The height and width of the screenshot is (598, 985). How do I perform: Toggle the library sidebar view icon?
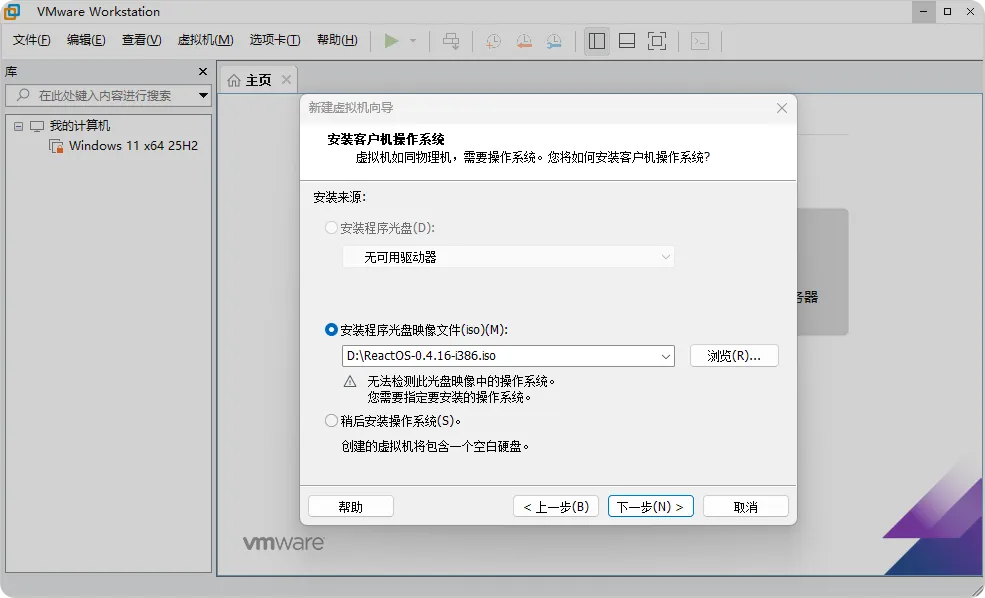597,41
